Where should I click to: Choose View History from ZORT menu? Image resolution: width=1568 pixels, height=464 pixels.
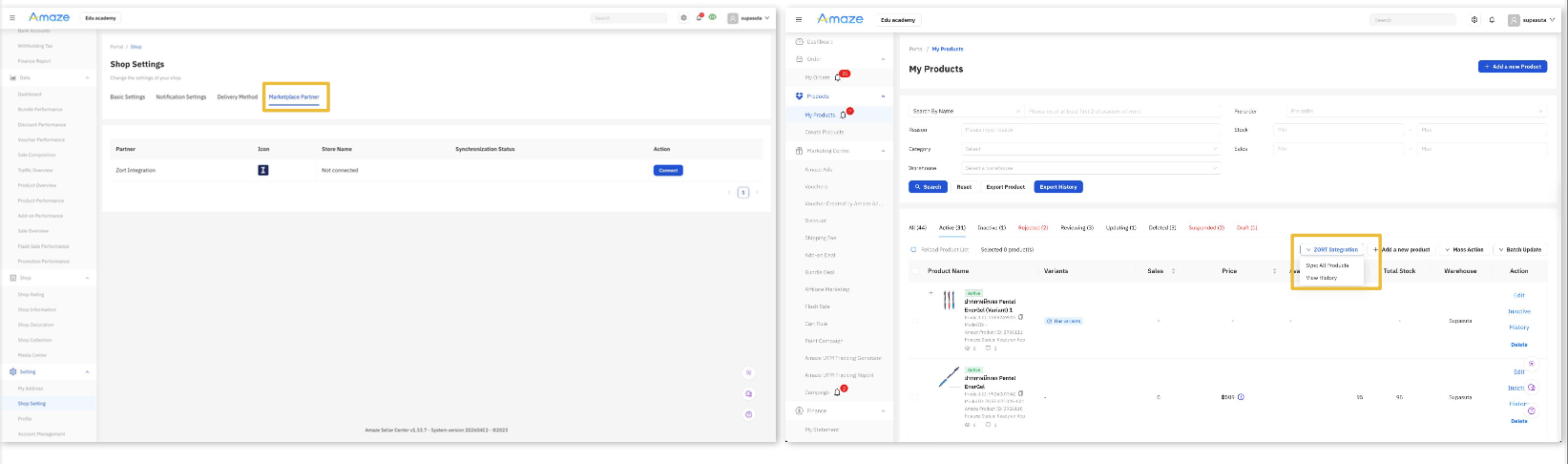click(x=1322, y=278)
